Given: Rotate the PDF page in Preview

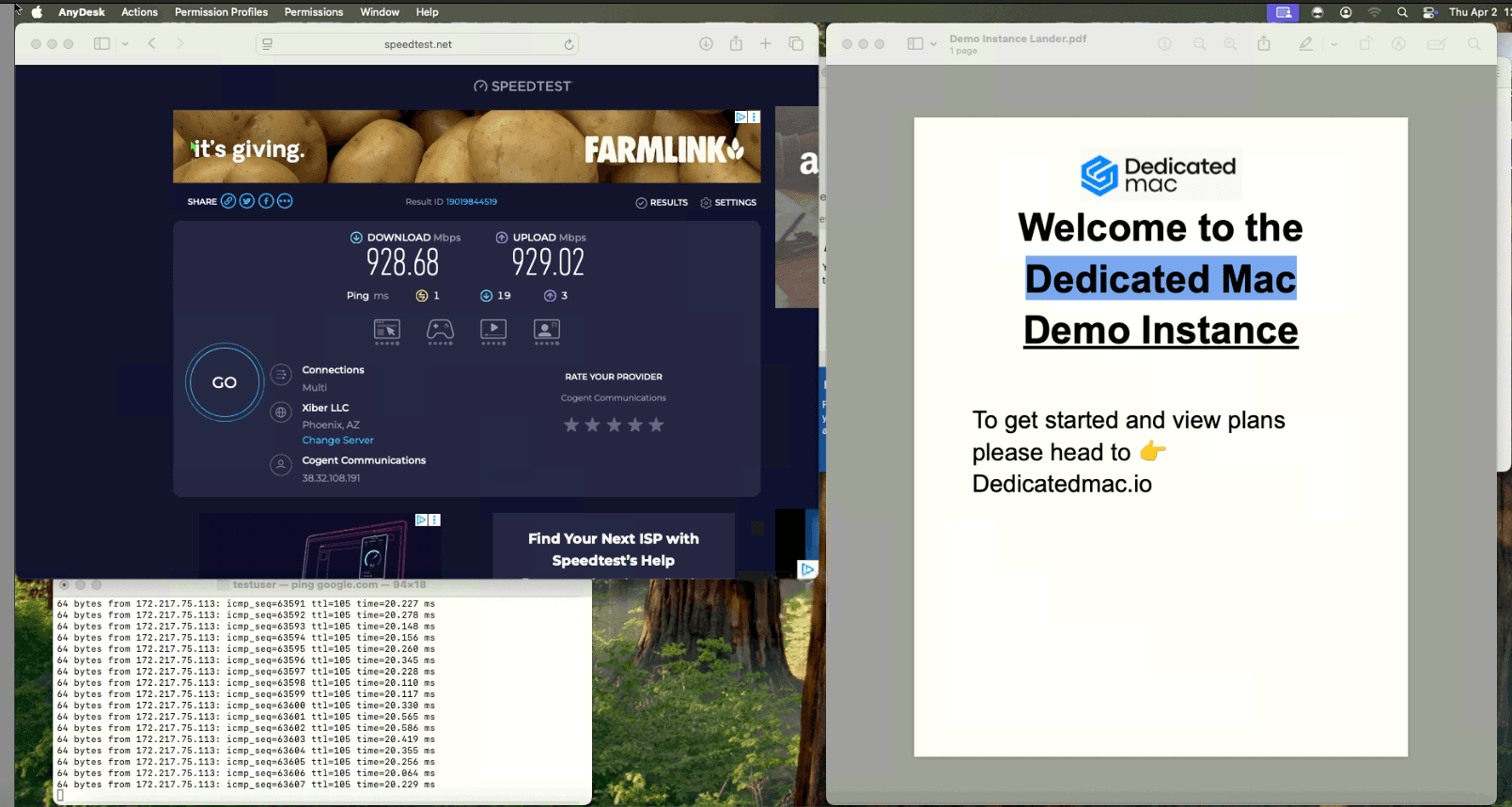Looking at the screenshot, I should (1365, 44).
